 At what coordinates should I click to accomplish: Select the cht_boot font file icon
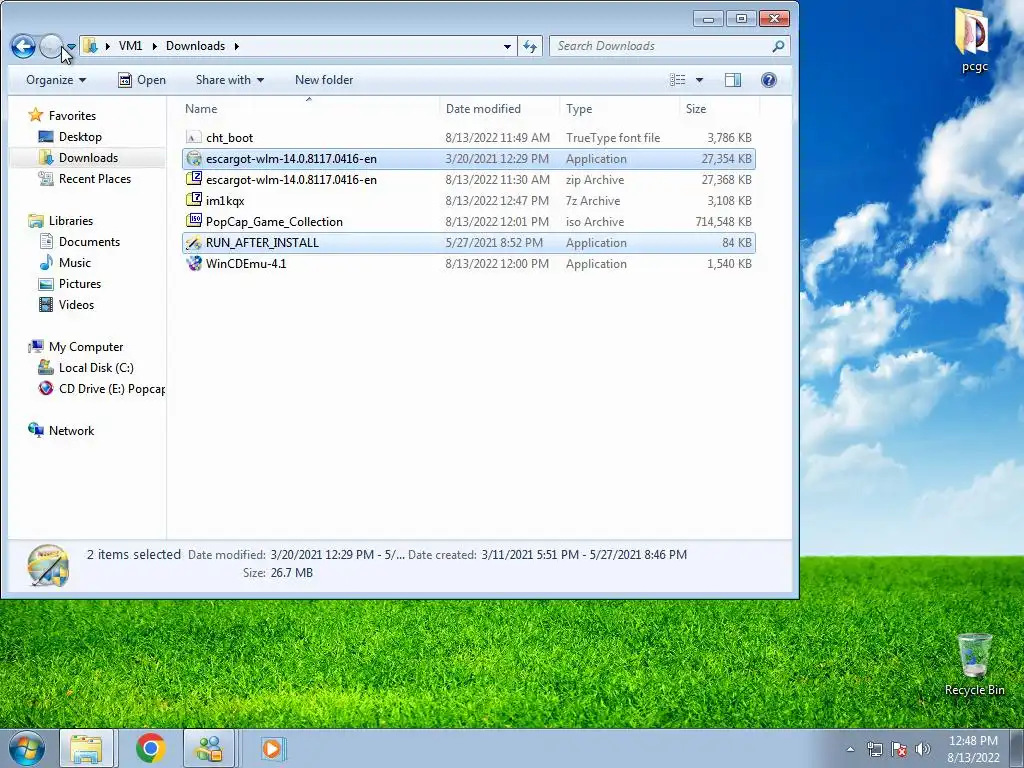pos(193,137)
